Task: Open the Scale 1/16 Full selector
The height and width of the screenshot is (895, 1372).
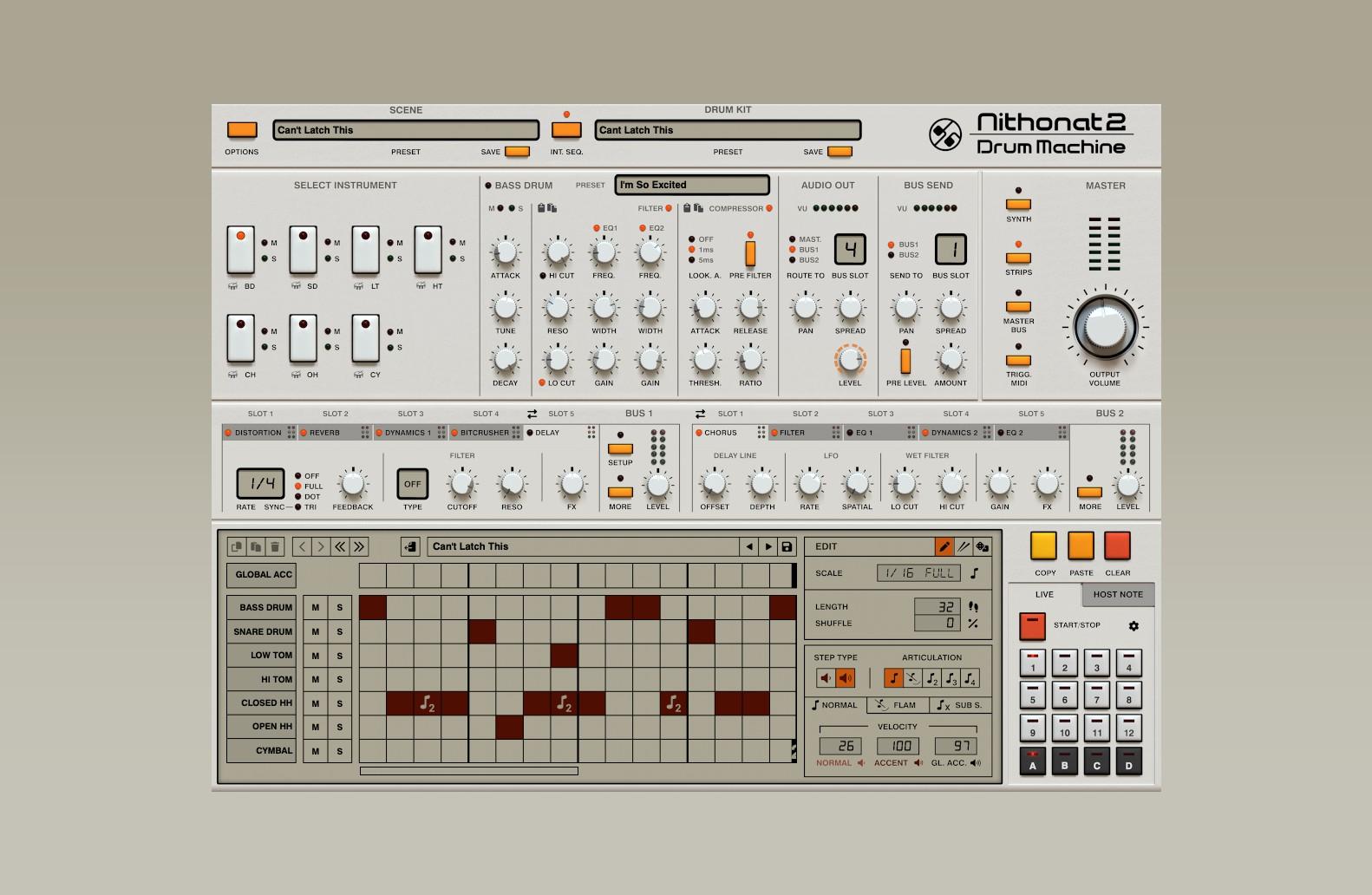Action: click(920, 573)
